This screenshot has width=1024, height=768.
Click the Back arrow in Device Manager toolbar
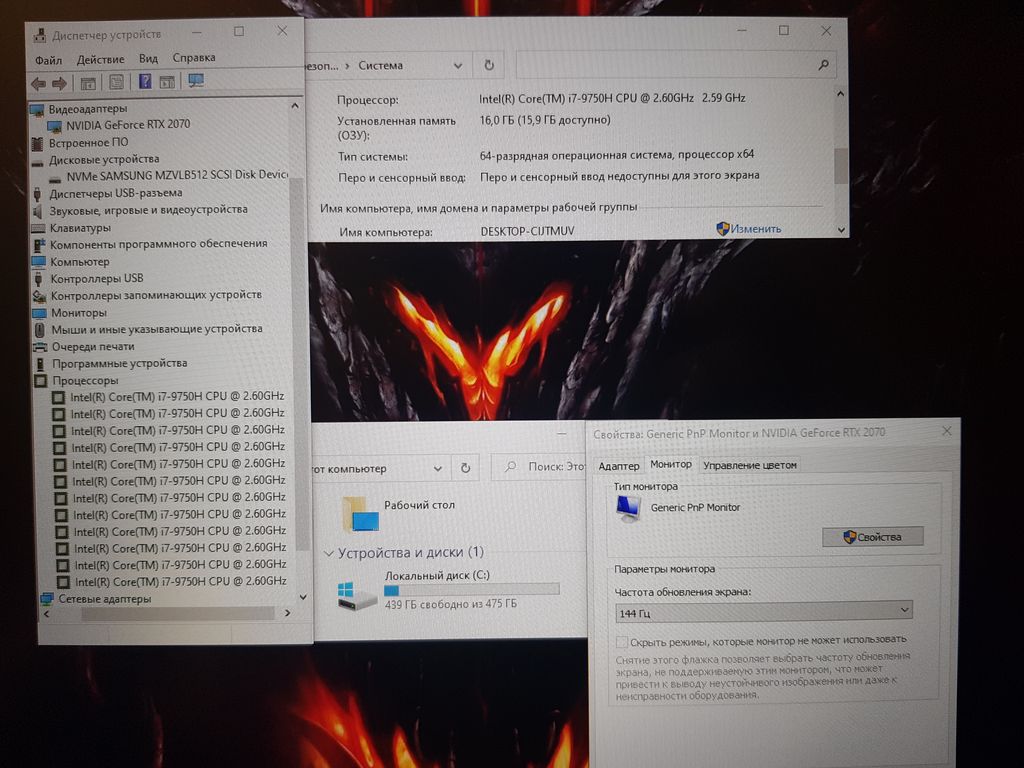click(x=38, y=83)
